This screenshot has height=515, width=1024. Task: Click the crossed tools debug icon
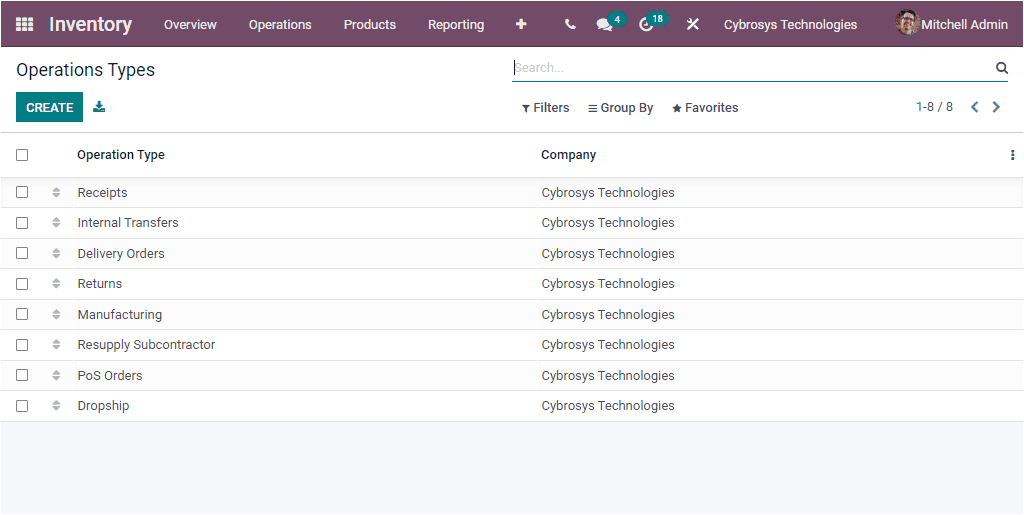click(692, 24)
